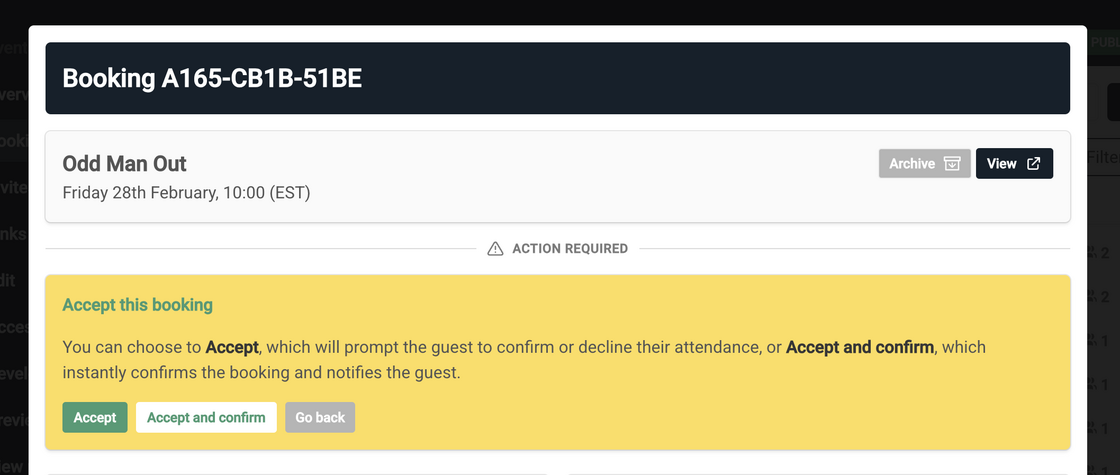Click bold Accept and confirm in the description

[860, 347]
